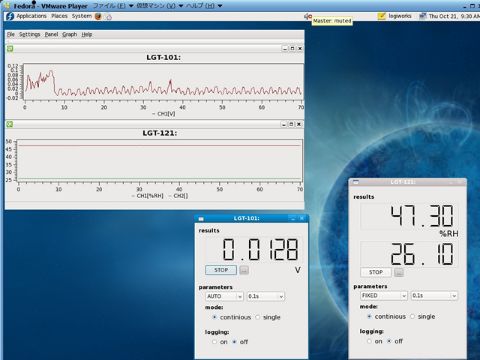Click the network monitor icon beside the clock
Screen dimensions: 480x360
423,16
